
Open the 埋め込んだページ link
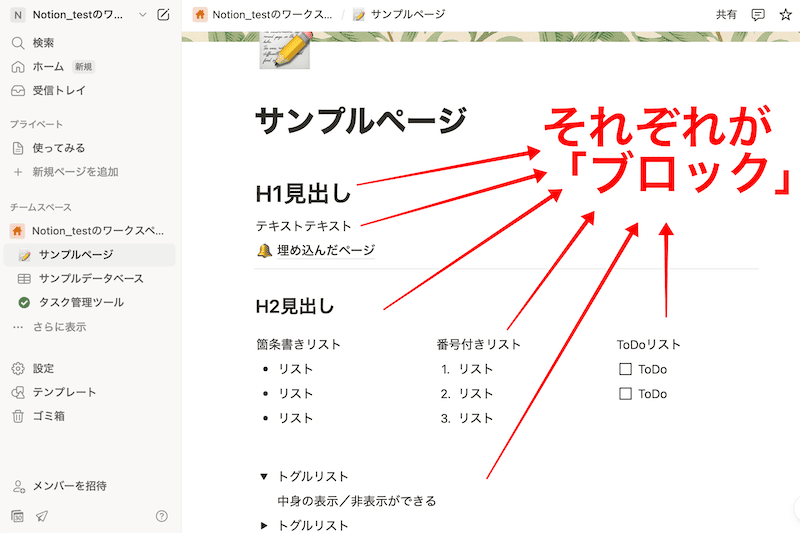click(325, 251)
